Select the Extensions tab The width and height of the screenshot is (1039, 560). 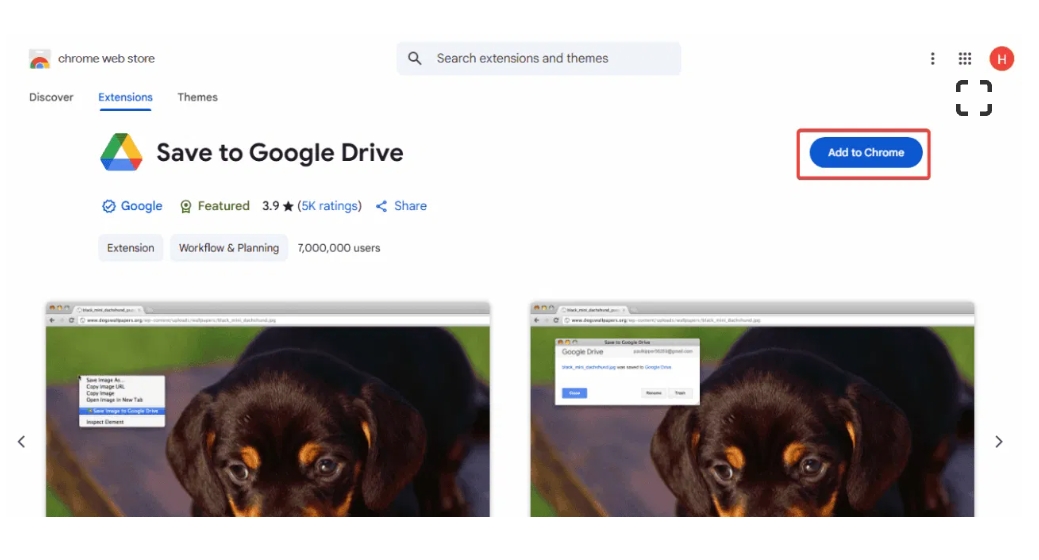(x=125, y=97)
